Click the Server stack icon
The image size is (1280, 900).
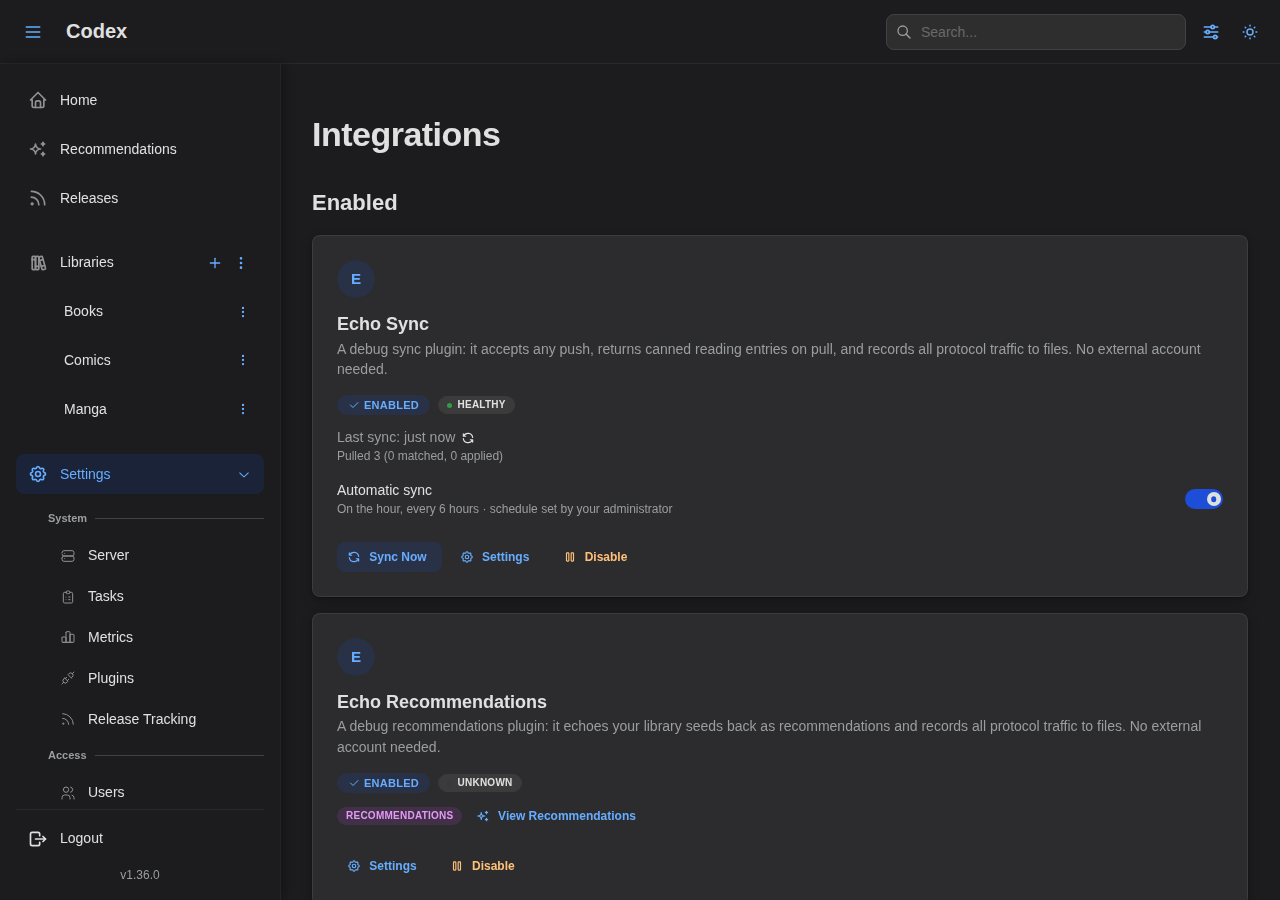point(68,556)
